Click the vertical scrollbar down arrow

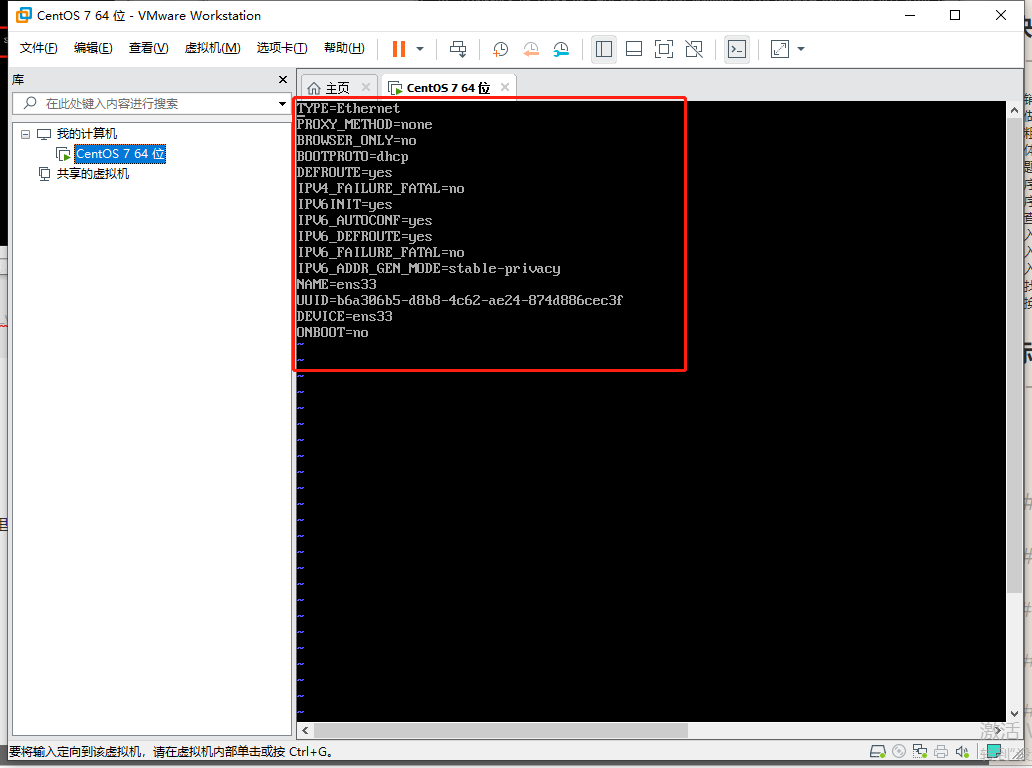pyautogui.click(x=1014, y=713)
